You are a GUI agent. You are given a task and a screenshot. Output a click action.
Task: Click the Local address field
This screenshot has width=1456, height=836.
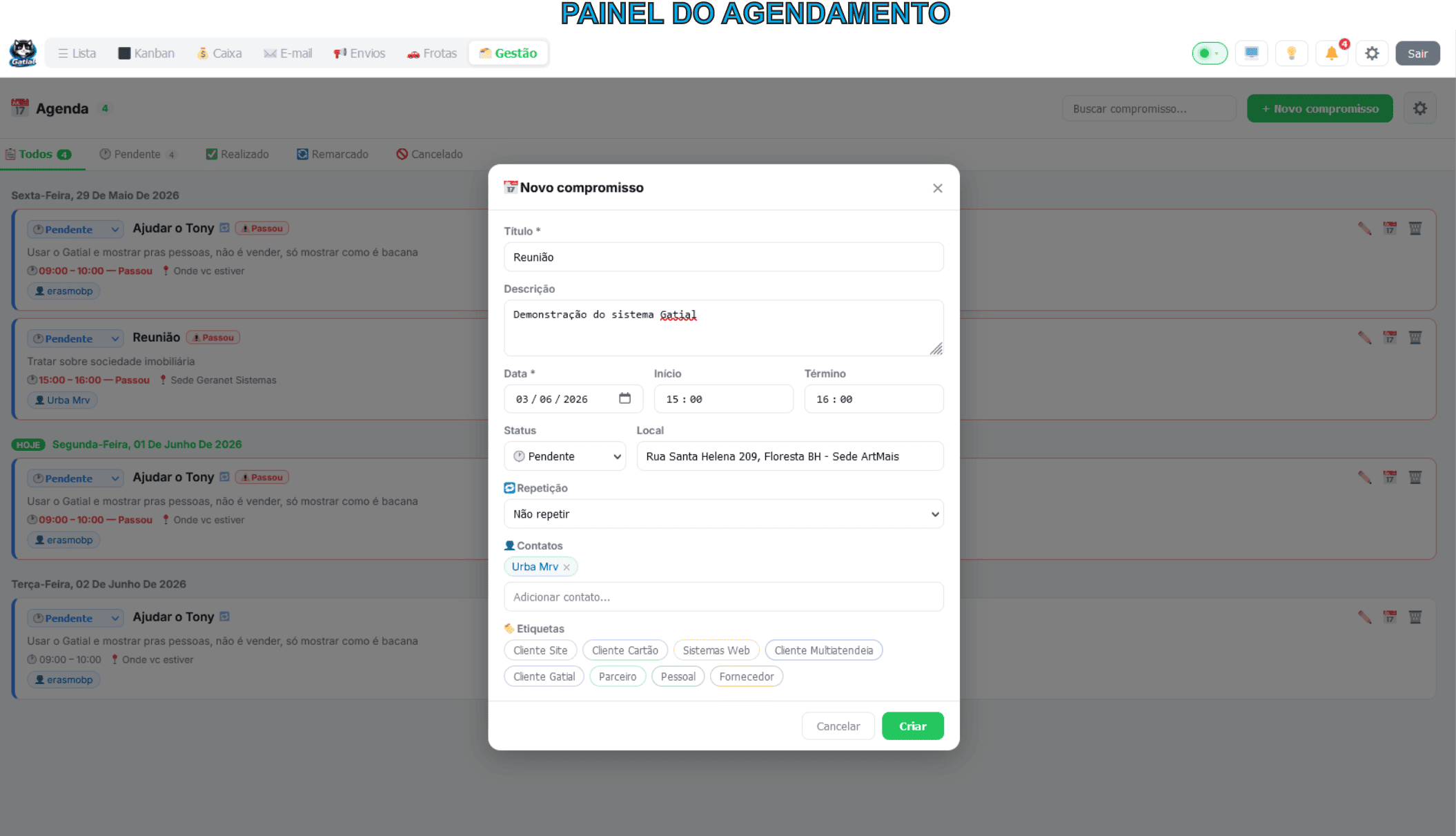(790, 456)
